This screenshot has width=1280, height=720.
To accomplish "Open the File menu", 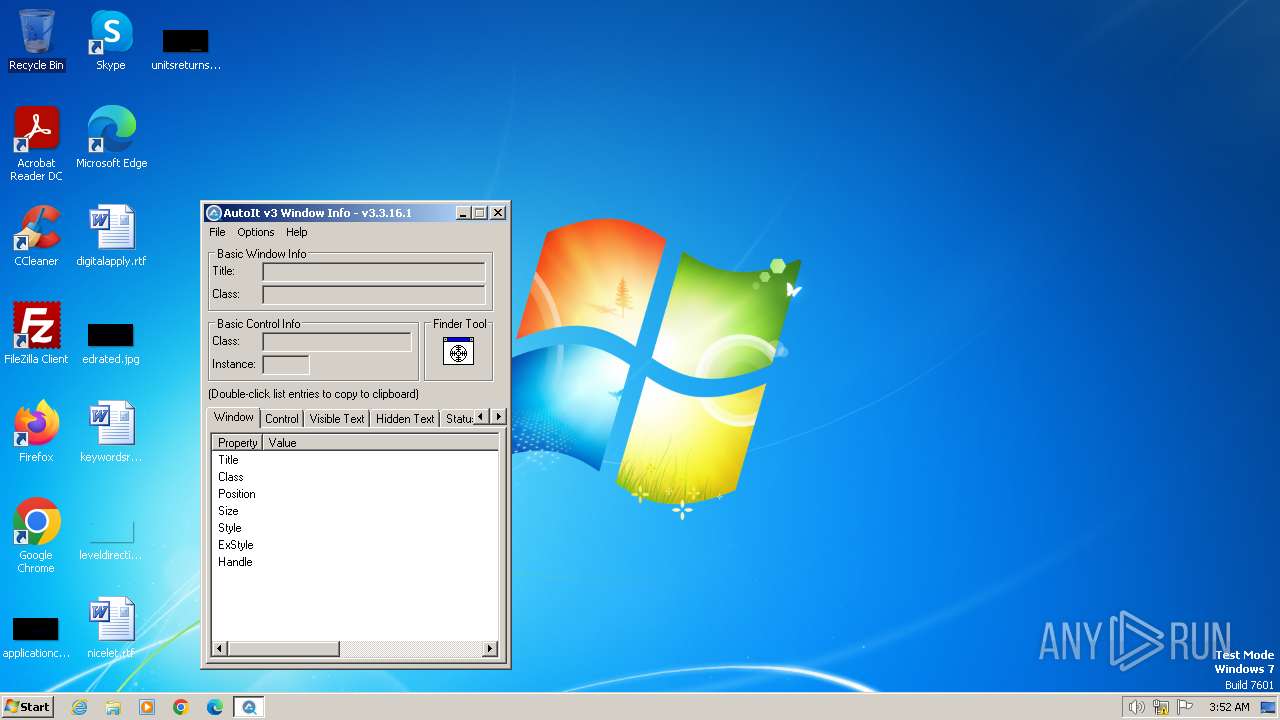I will pos(217,232).
